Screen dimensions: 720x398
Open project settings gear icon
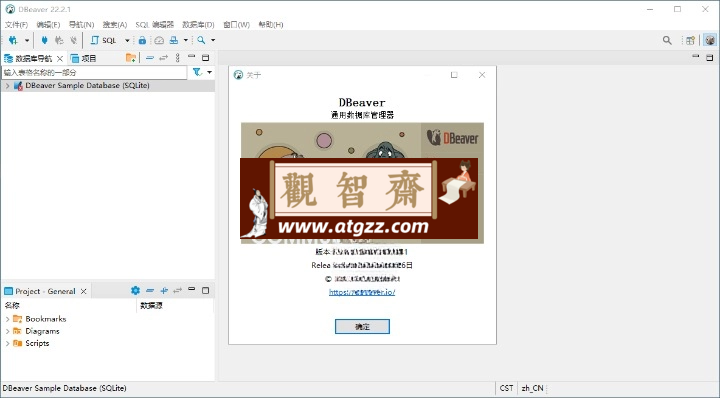coord(135,291)
